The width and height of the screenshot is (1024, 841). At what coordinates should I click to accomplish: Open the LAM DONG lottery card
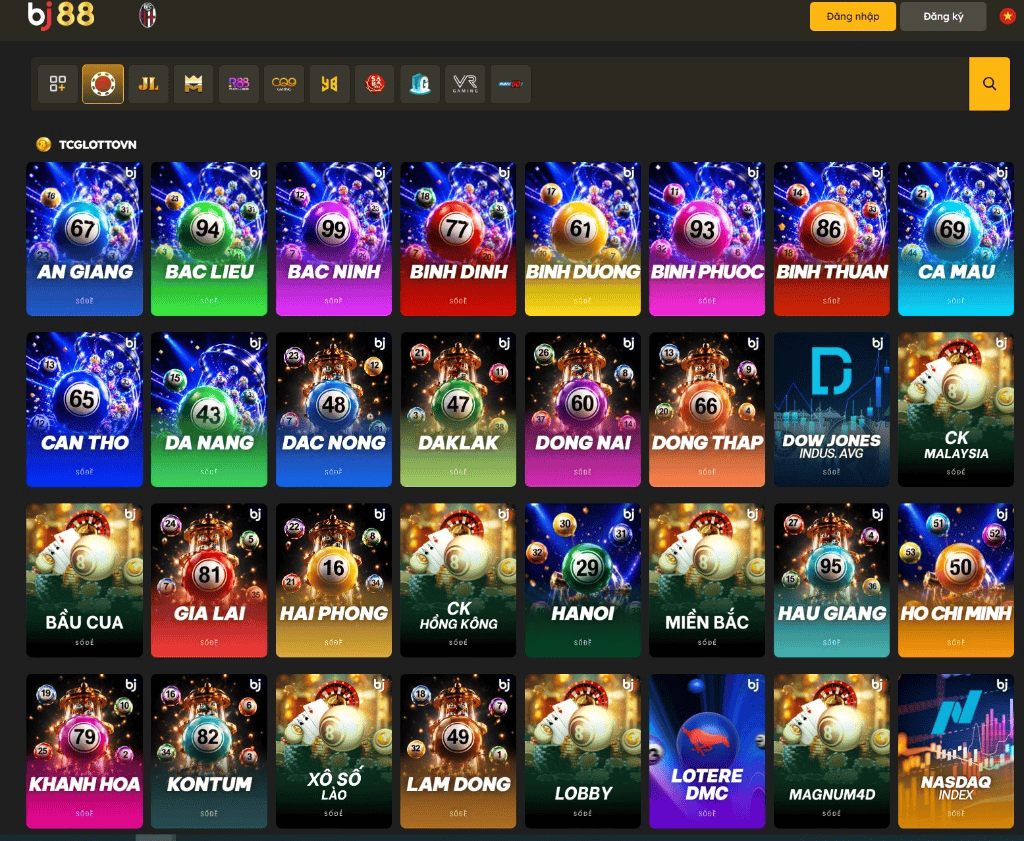[458, 752]
